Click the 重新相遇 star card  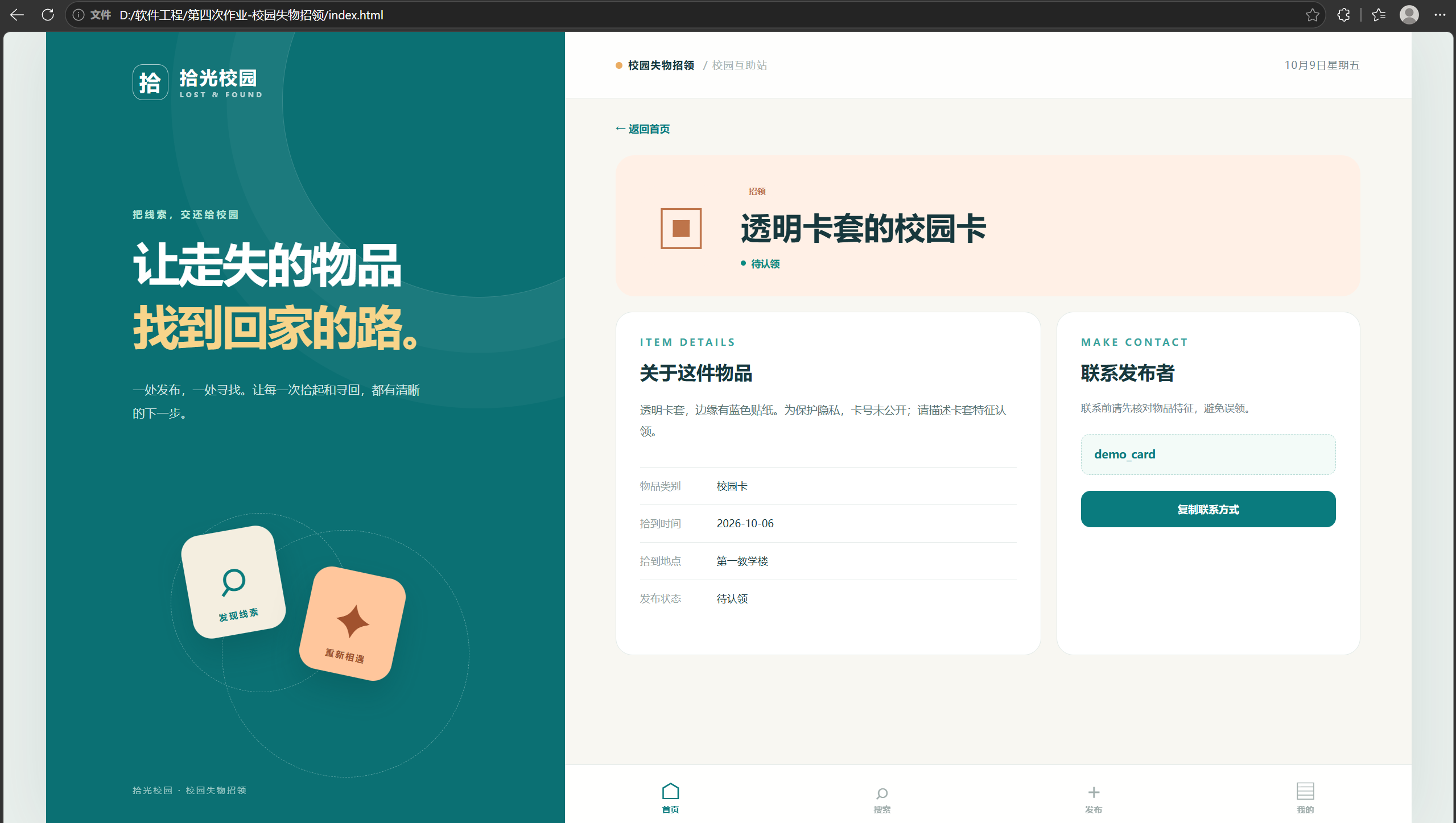click(353, 623)
